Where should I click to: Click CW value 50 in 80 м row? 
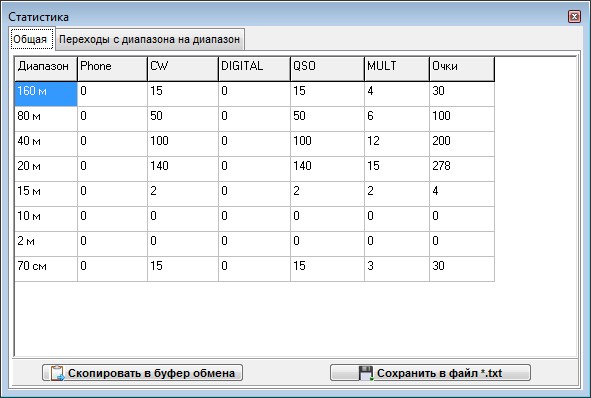pos(183,119)
